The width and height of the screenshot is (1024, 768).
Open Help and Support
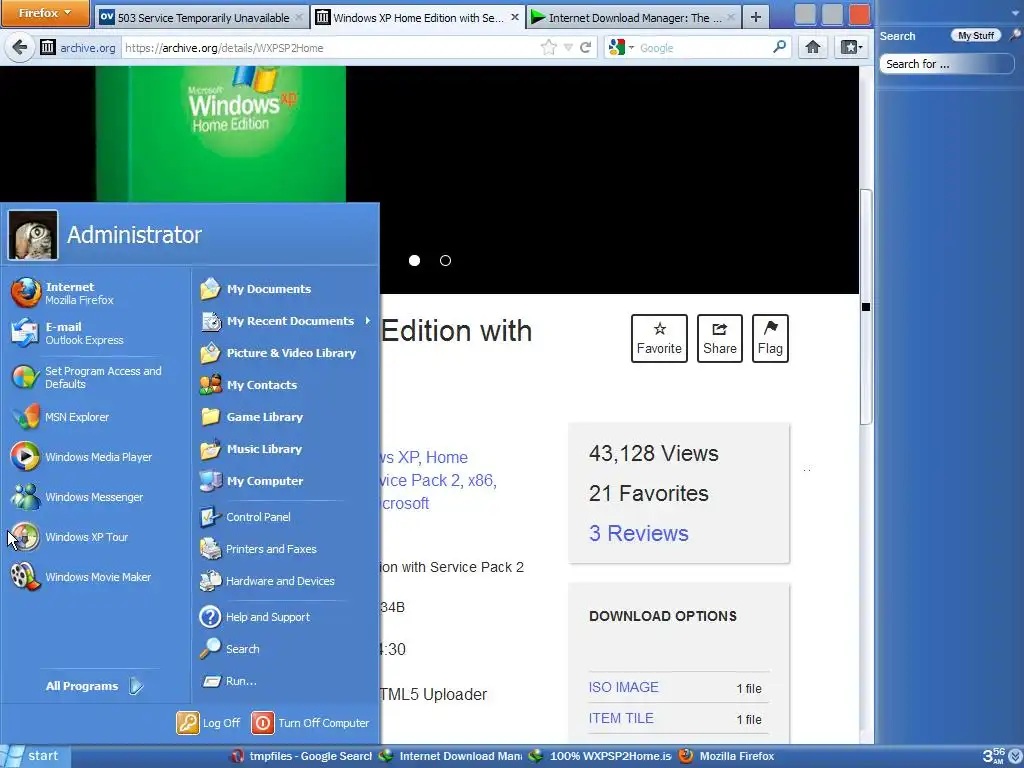(x=255, y=616)
